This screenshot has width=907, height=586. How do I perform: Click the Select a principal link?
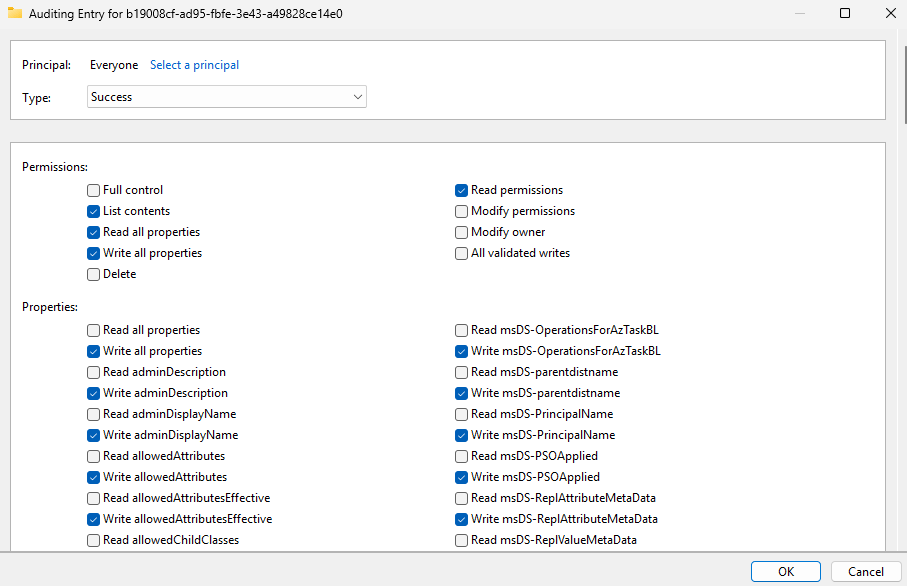pos(194,65)
